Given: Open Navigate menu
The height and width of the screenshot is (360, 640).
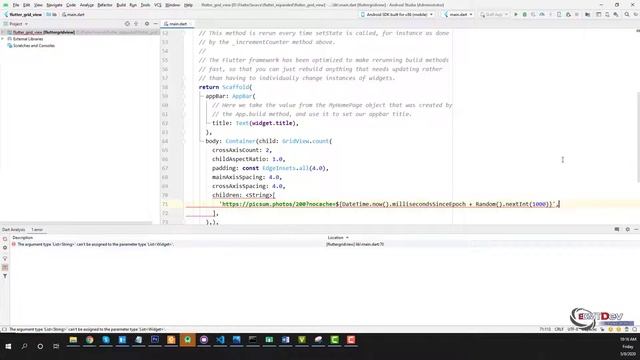Looking at the screenshot, I should (x=54, y=5).
